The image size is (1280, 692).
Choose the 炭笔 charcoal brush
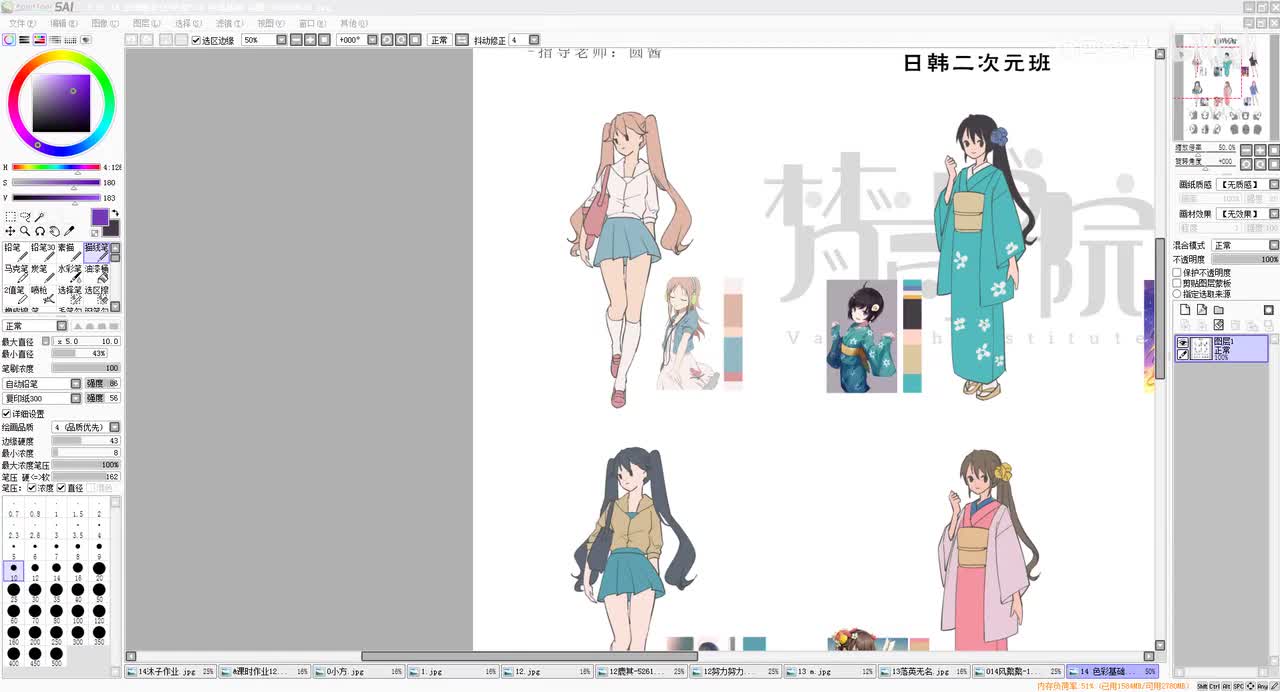(42, 275)
